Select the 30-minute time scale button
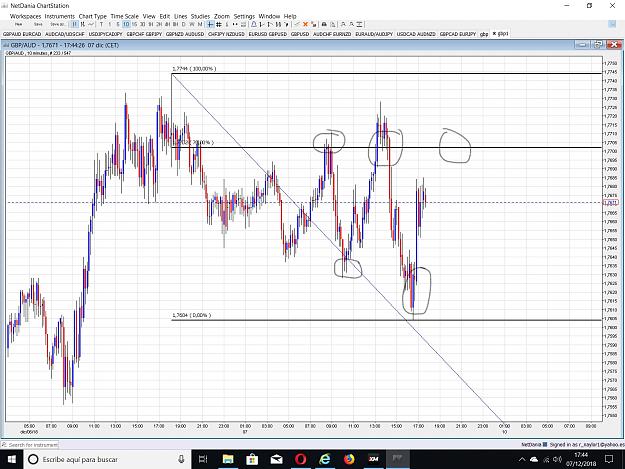Image resolution: width=625 pixels, height=469 pixels. coord(143,24)
